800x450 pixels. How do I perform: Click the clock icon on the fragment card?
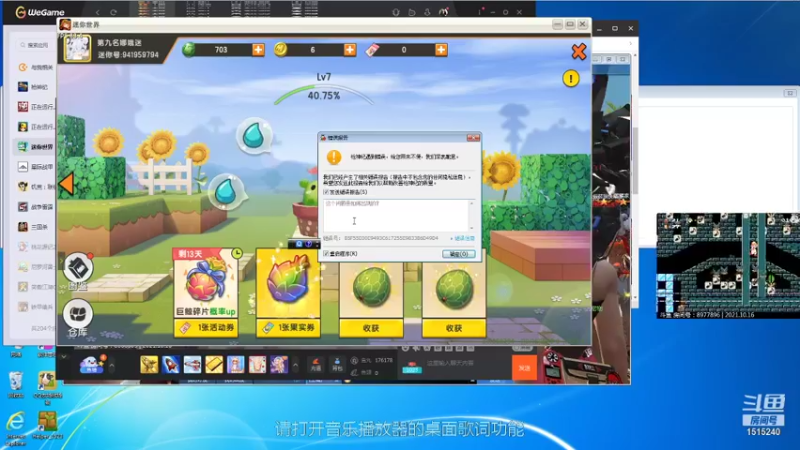[237, 253]
